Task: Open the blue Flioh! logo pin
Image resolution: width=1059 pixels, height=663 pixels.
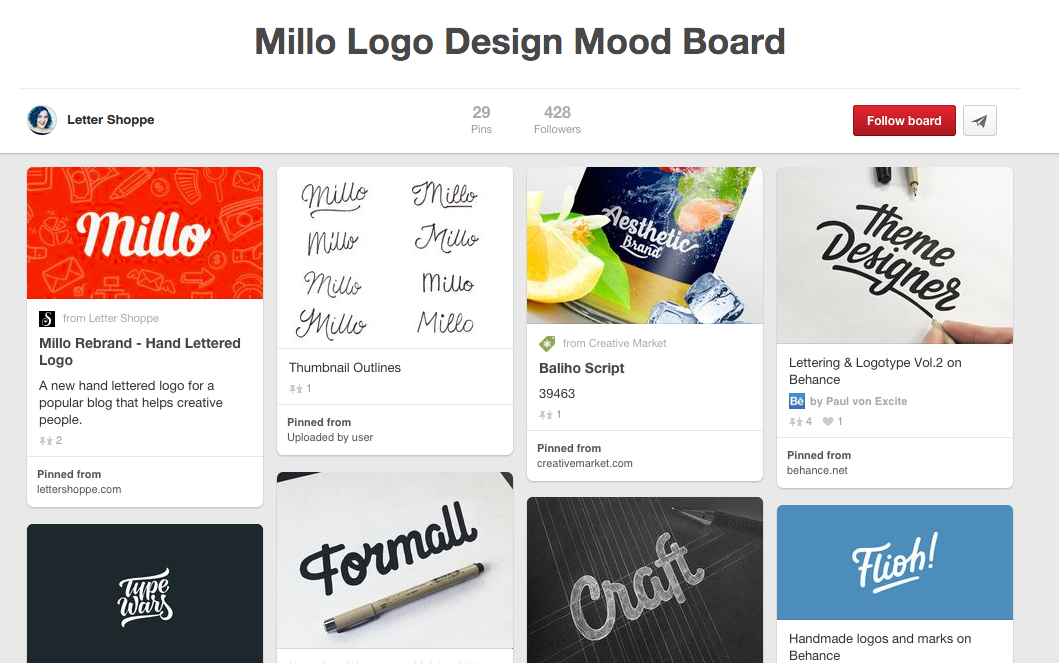Action: point(895,562)
